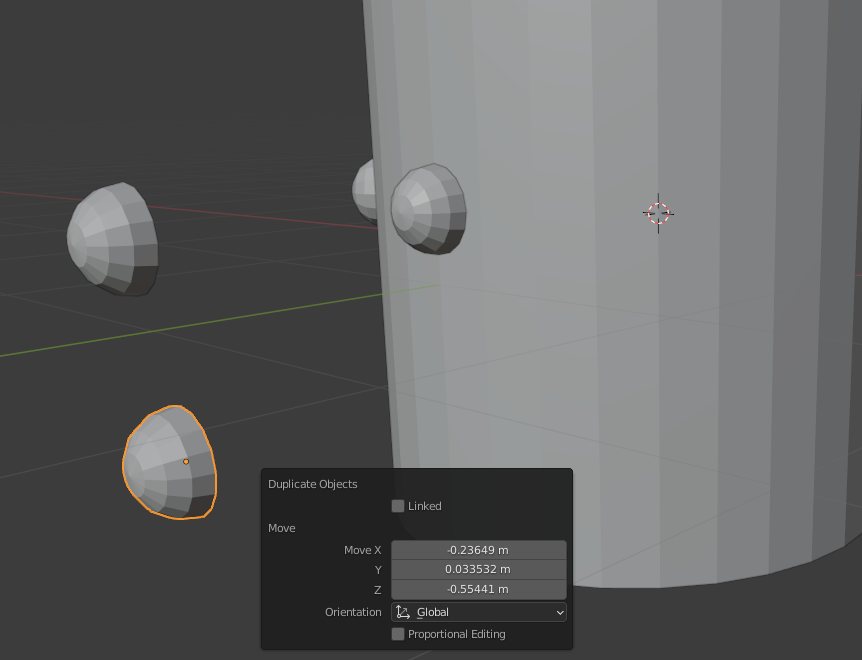Click the Move Y value field

[x=479, y=569]
